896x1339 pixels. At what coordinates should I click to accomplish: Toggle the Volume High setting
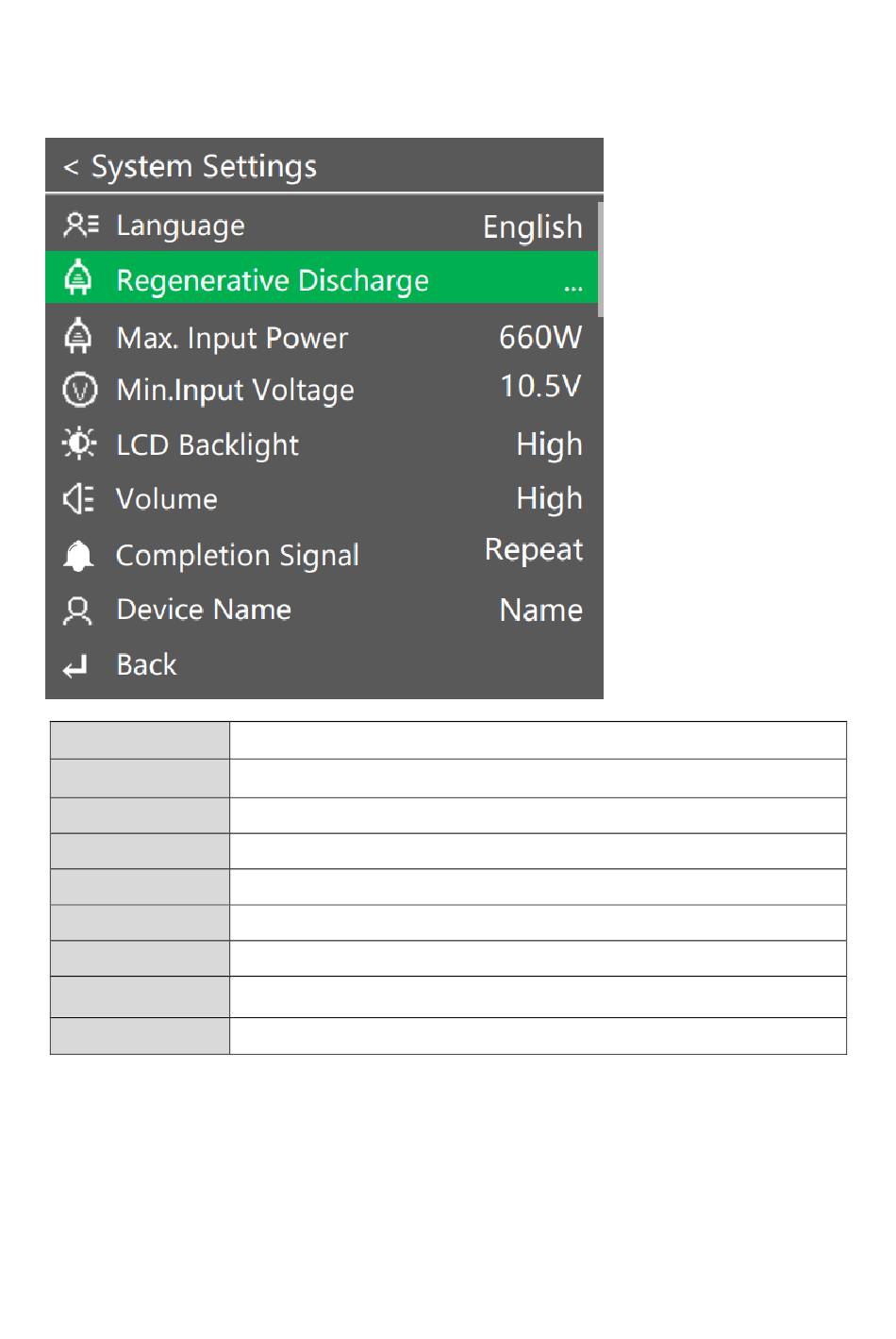pos(549,499)
